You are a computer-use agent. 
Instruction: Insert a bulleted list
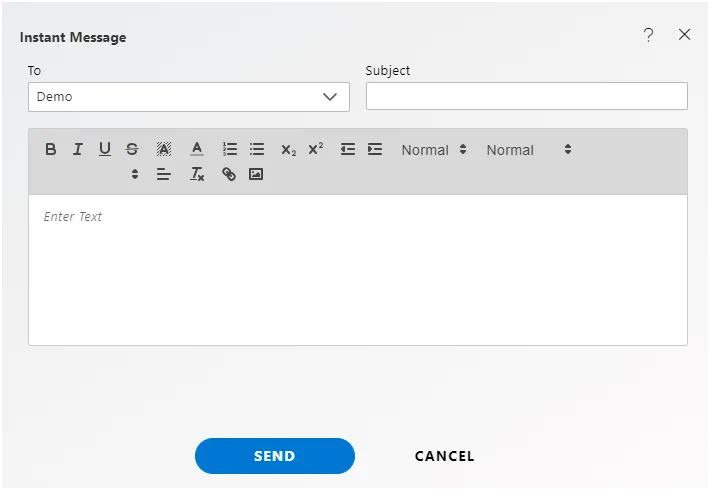point(257,149)
